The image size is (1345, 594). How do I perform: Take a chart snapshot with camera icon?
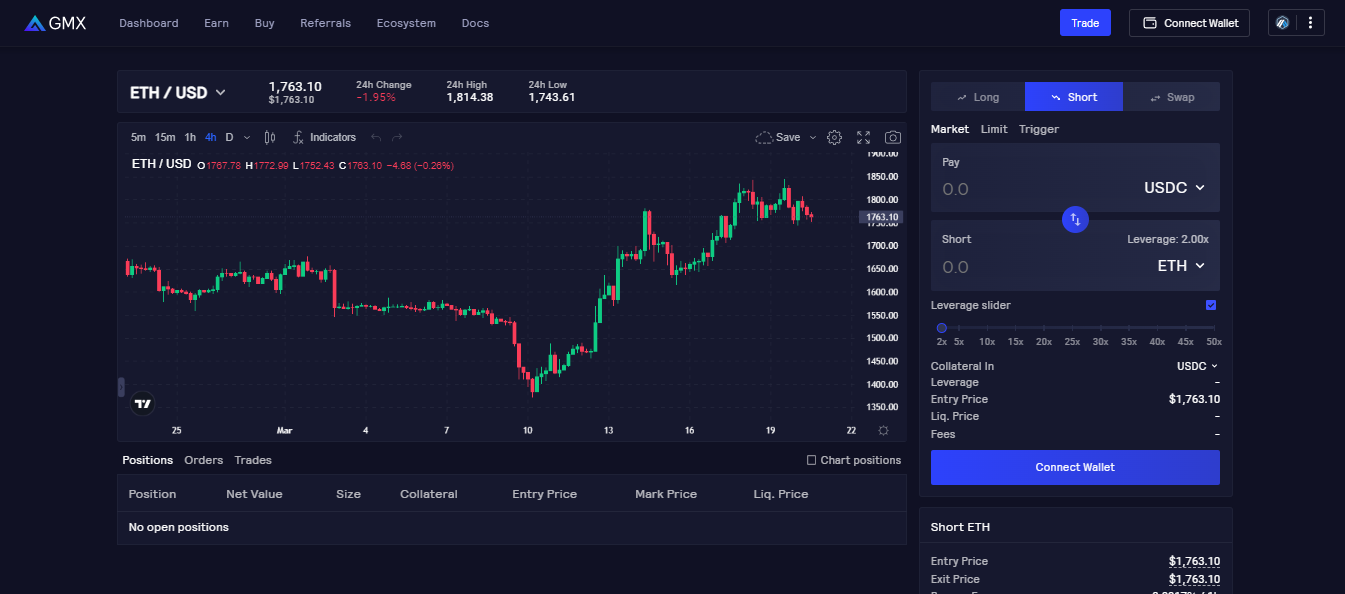(892, 137)
